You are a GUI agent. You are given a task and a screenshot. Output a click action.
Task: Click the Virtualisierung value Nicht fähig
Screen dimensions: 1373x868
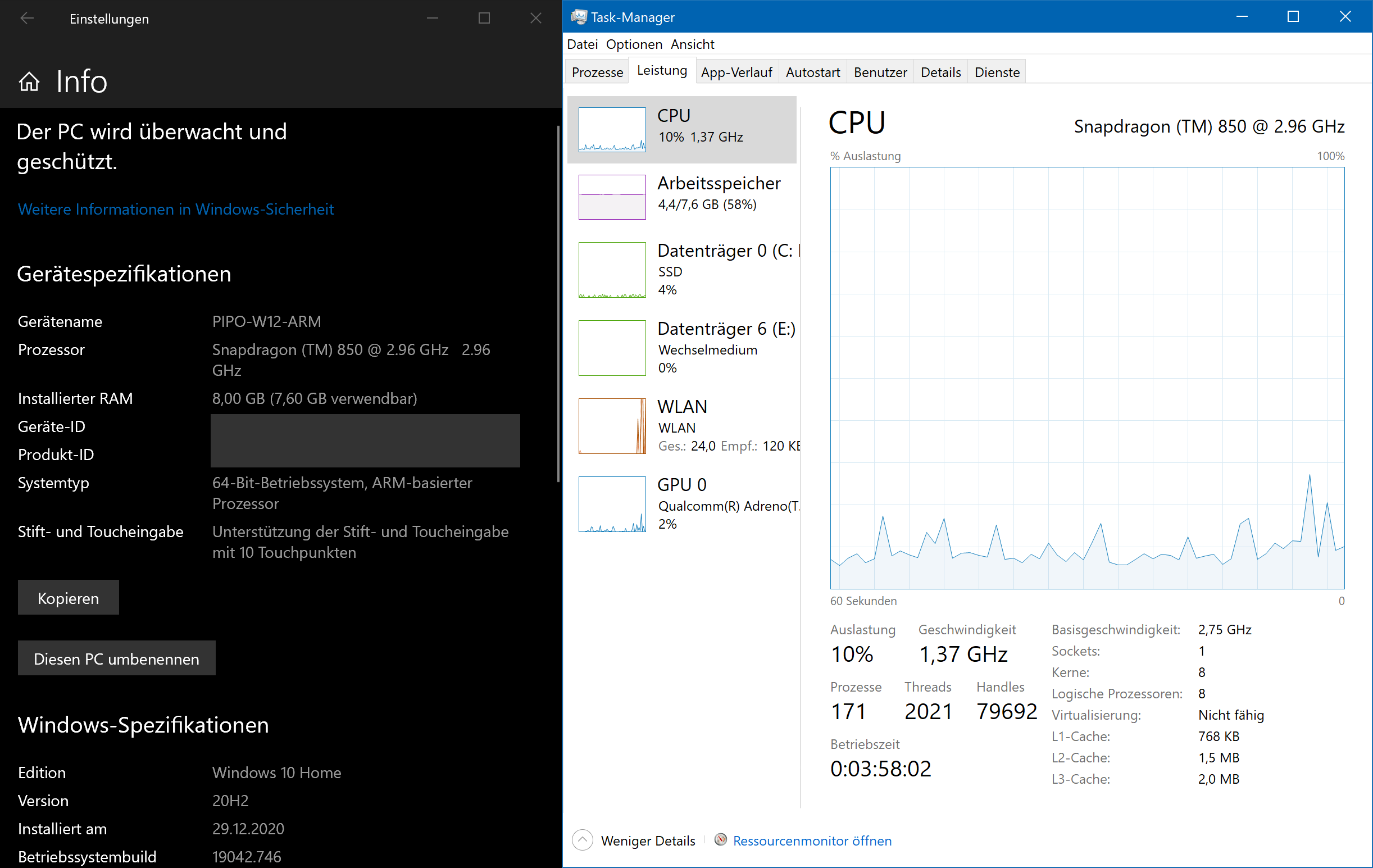[1230, 715]
